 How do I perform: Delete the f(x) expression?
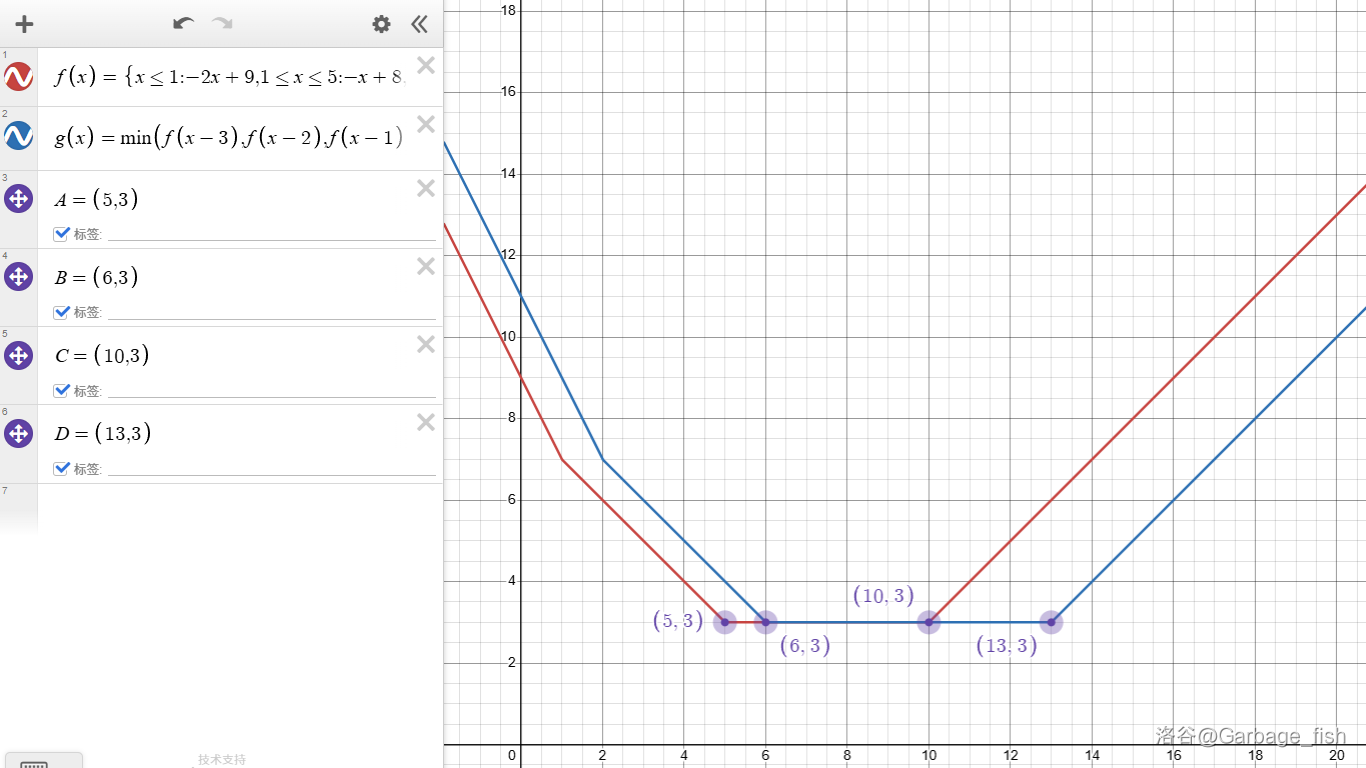click(426, 66)
